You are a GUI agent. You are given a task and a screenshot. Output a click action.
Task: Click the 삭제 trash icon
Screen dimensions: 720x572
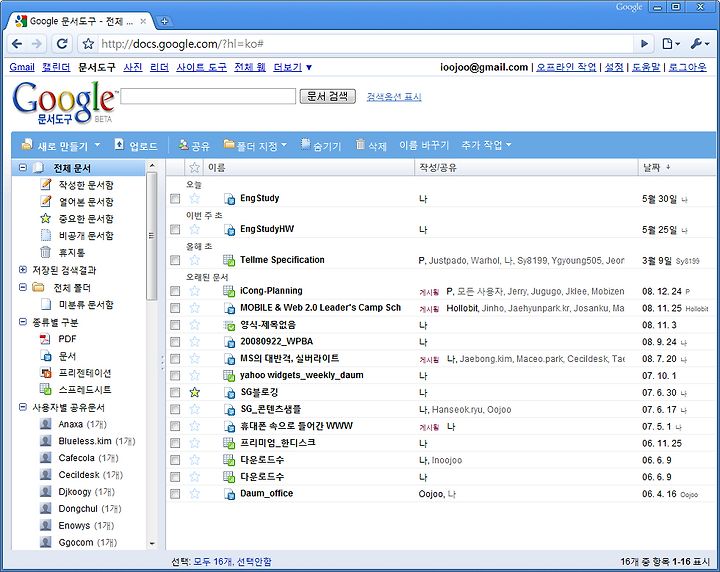360,145
